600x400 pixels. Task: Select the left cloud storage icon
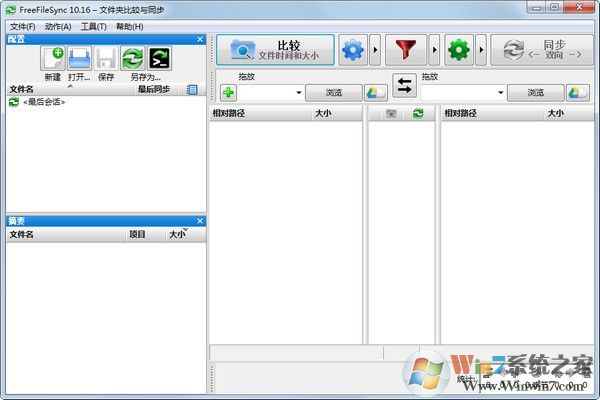tap(376, 93)
